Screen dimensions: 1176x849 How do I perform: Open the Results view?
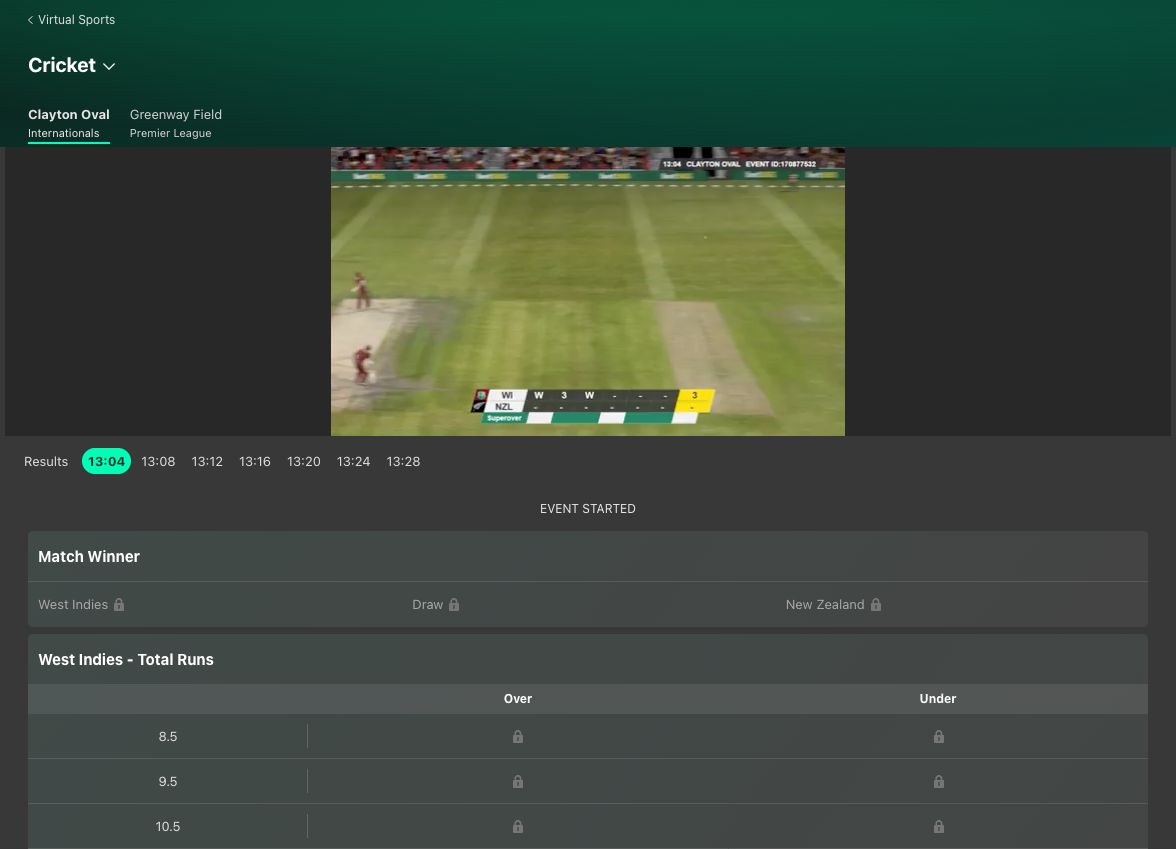(46, 461)
